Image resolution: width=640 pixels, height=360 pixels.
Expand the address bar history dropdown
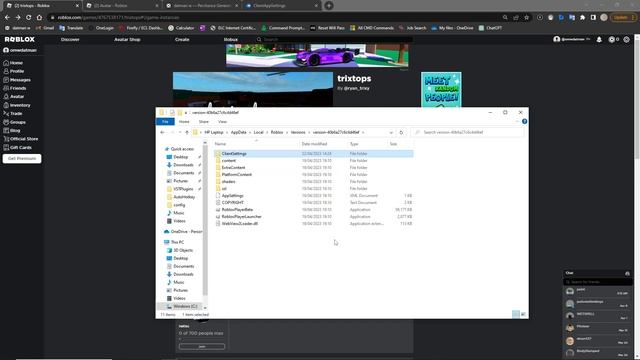click(391, 132)
